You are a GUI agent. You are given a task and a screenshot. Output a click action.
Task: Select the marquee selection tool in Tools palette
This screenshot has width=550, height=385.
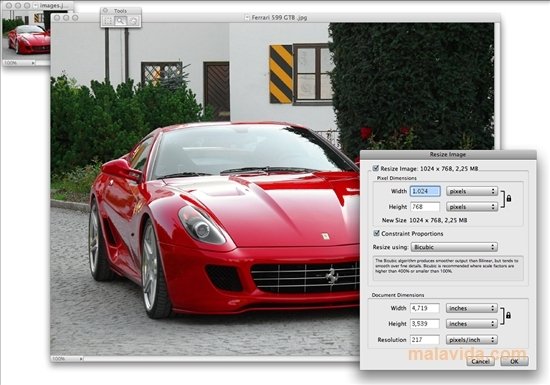click(x=108, y=21)
